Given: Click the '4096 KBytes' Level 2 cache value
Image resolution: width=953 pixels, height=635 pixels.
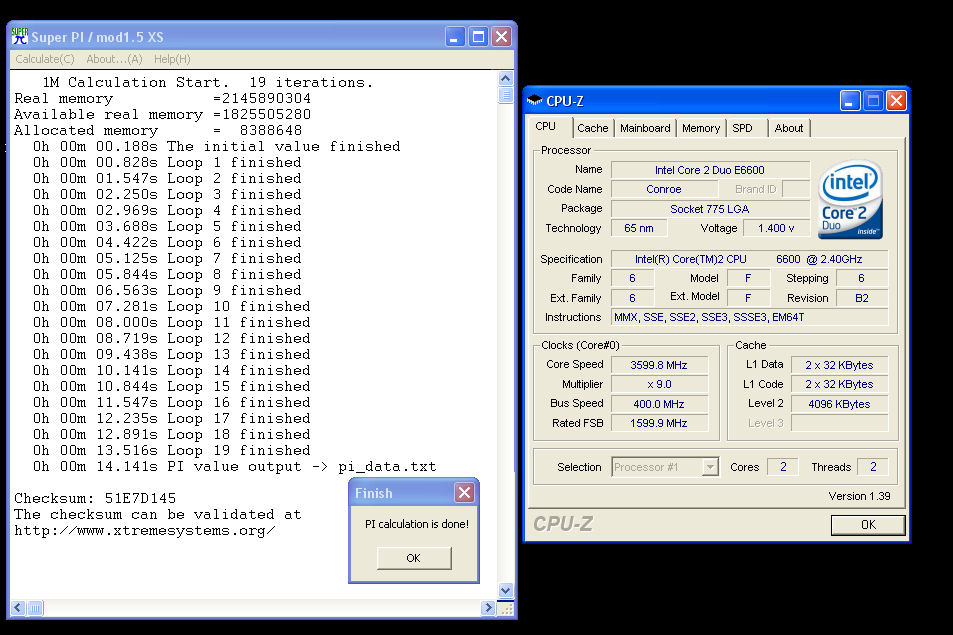Looking at the screenshot, I should pyautogui.click(x=839, y=404).
